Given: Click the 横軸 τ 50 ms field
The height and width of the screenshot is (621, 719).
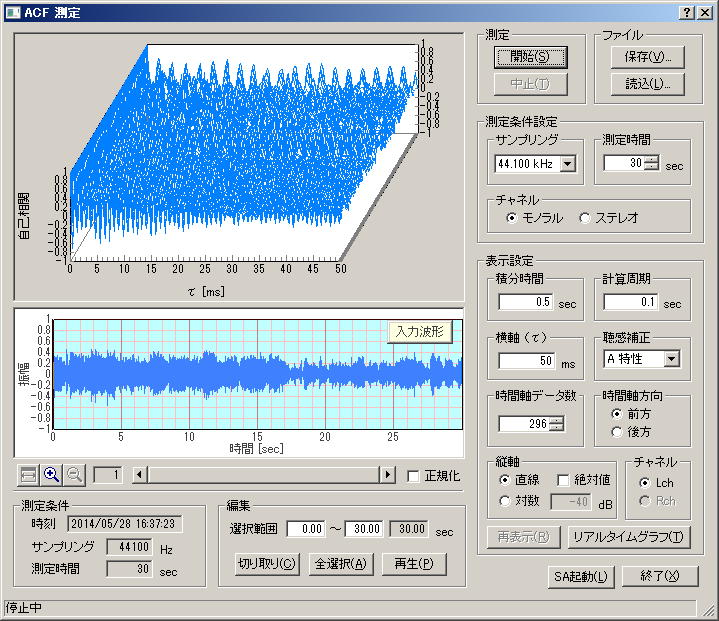Looking at the screenshot, I should (526, 361).
